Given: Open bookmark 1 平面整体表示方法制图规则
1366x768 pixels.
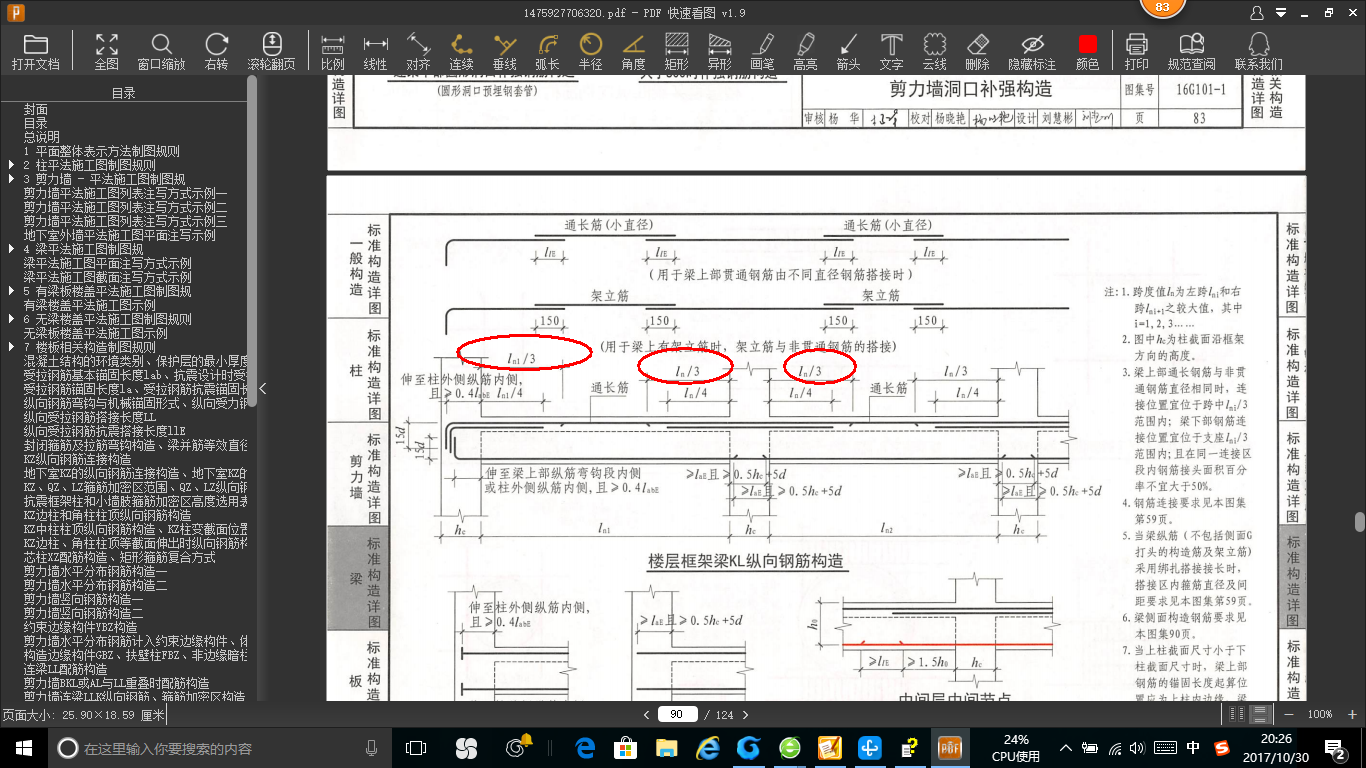Looking at the screenshot, I should point(102,151).
